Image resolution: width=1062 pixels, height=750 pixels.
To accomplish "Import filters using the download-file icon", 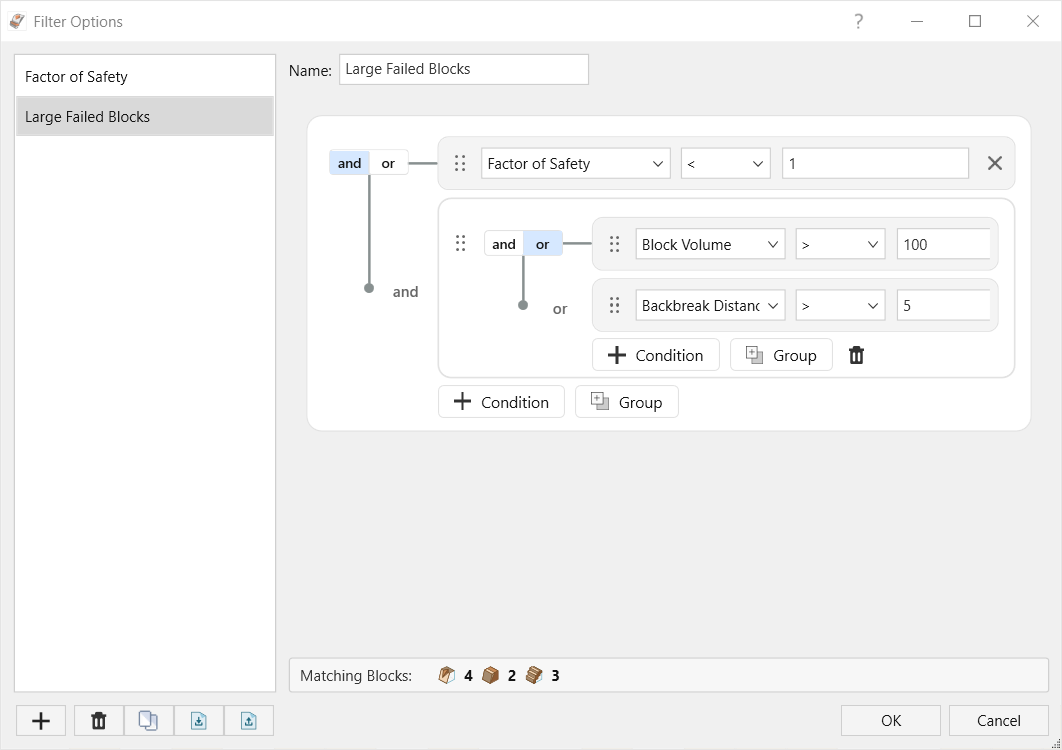I will (198, 721).
